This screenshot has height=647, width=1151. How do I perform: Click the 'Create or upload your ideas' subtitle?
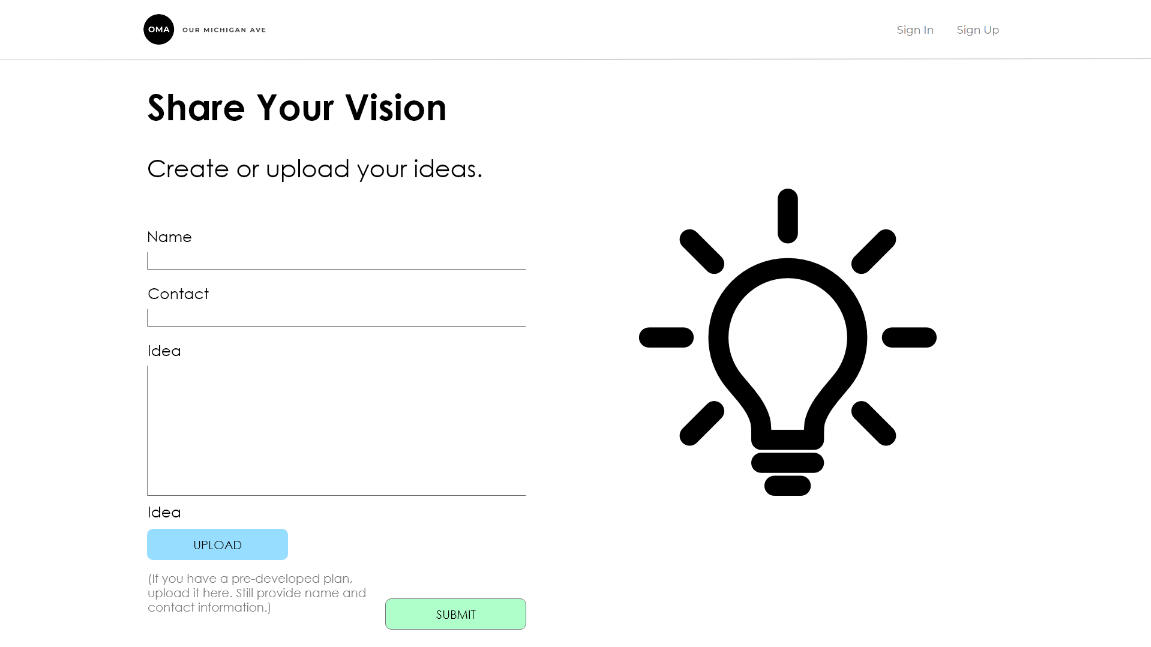(x=314, y=169)
